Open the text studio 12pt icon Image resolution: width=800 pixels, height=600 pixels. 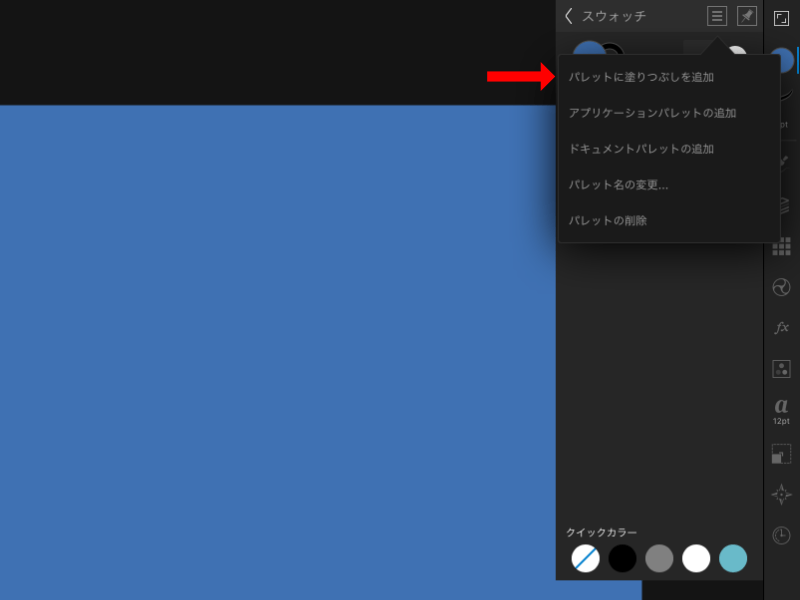781,411
